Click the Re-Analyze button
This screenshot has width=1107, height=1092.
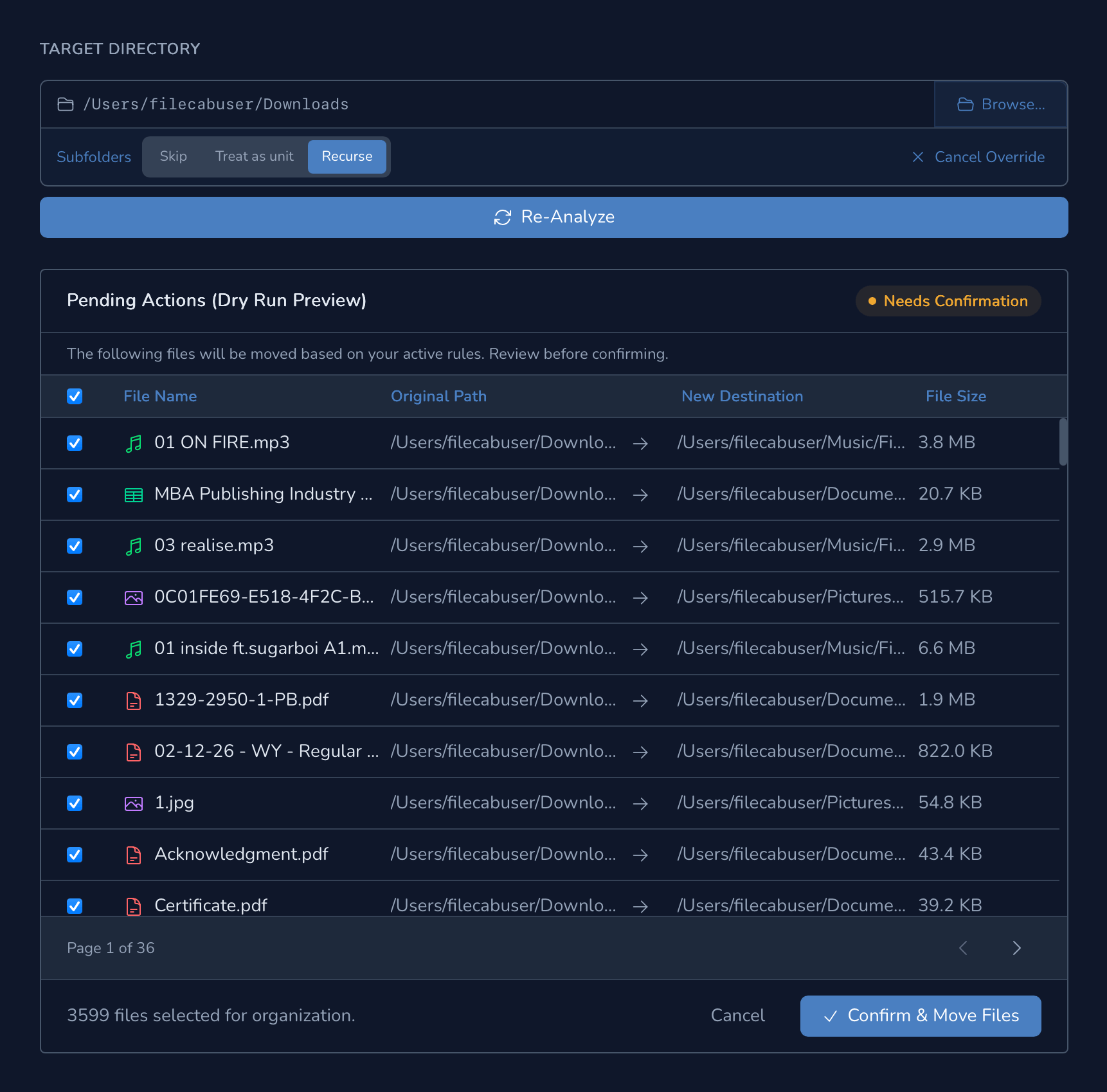(554, 217)
